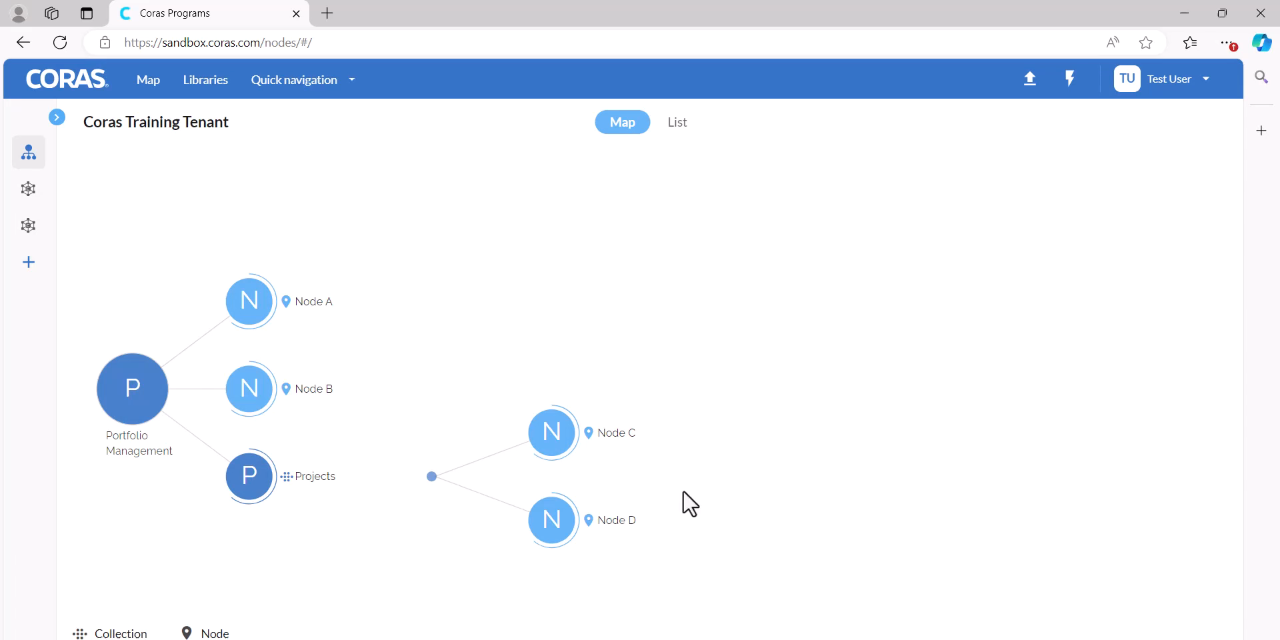This screenshot has width=1280, height=640.
Task: Select the Projects collection circle
Action: (250, 476)
